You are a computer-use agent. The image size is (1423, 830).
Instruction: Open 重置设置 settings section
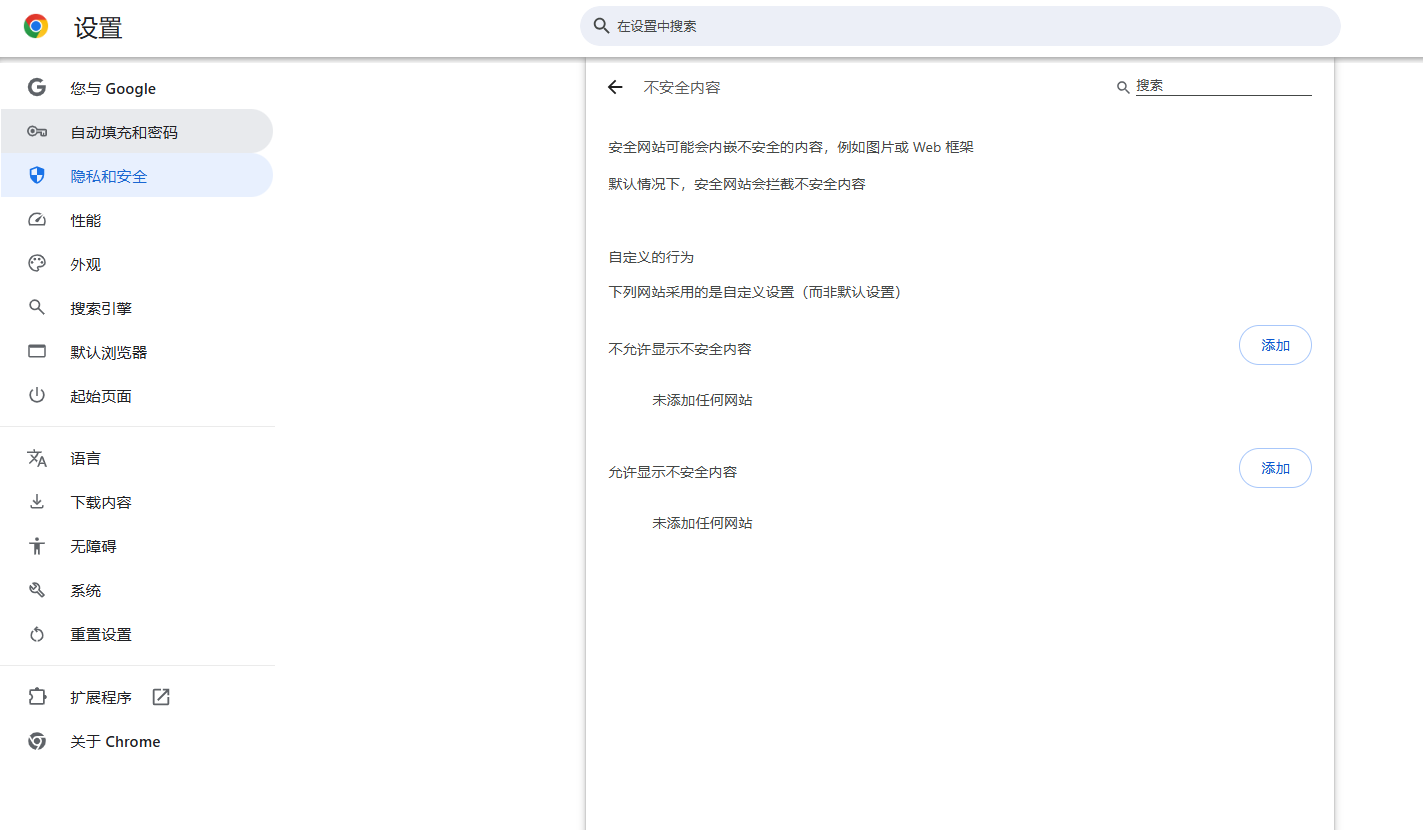pos(137,634)
